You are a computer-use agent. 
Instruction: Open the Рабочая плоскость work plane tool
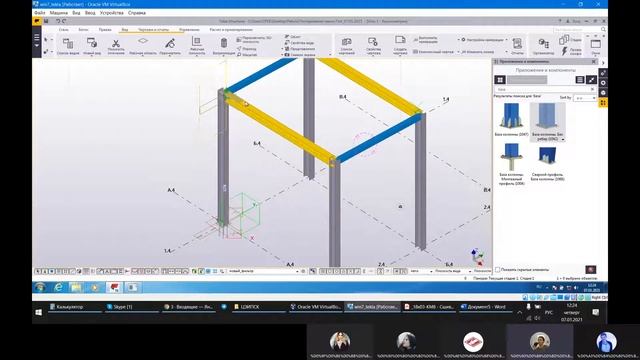[x=196, y=46]
